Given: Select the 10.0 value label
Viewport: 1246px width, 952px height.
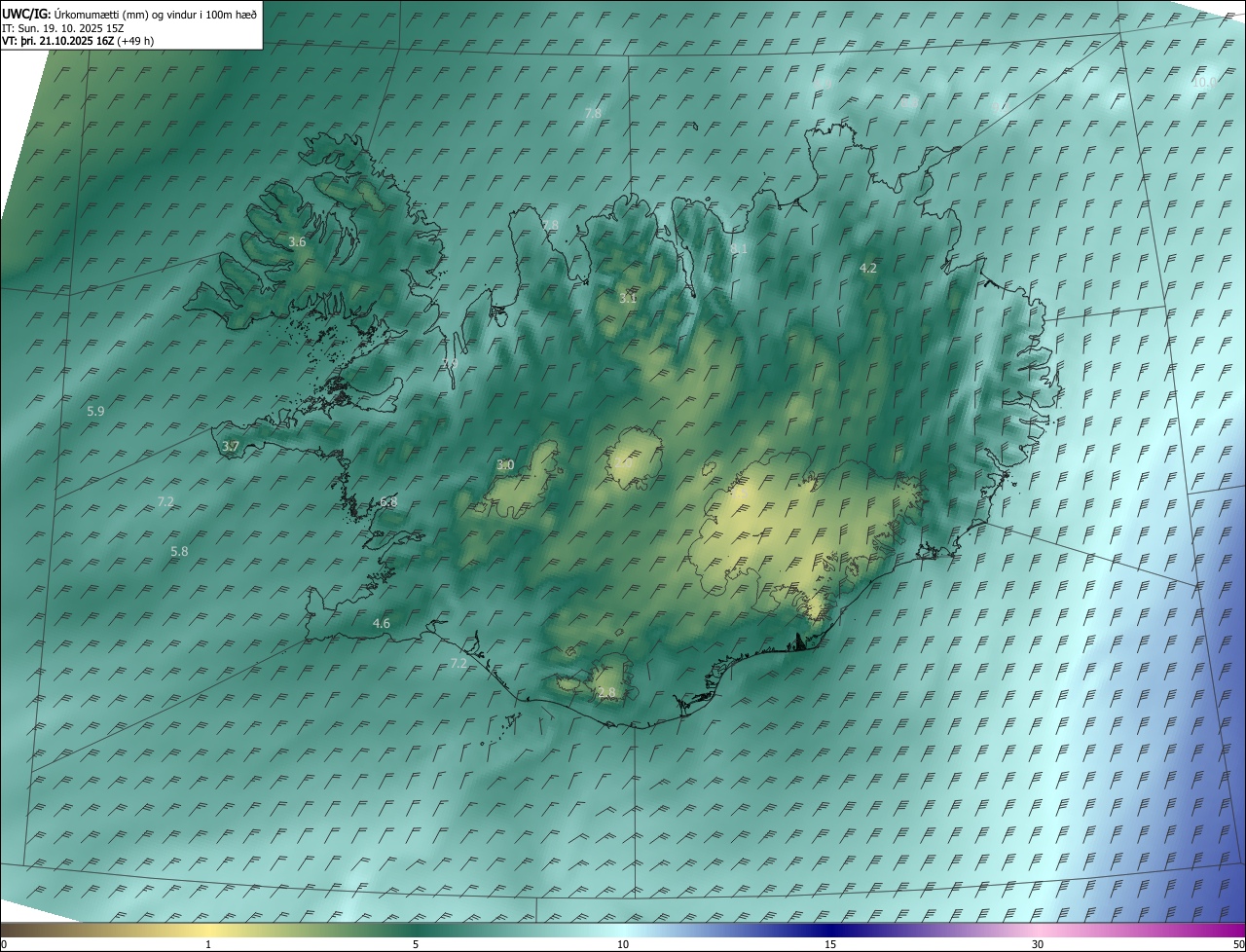Looking at the screenshot, I should point(1205,82).
